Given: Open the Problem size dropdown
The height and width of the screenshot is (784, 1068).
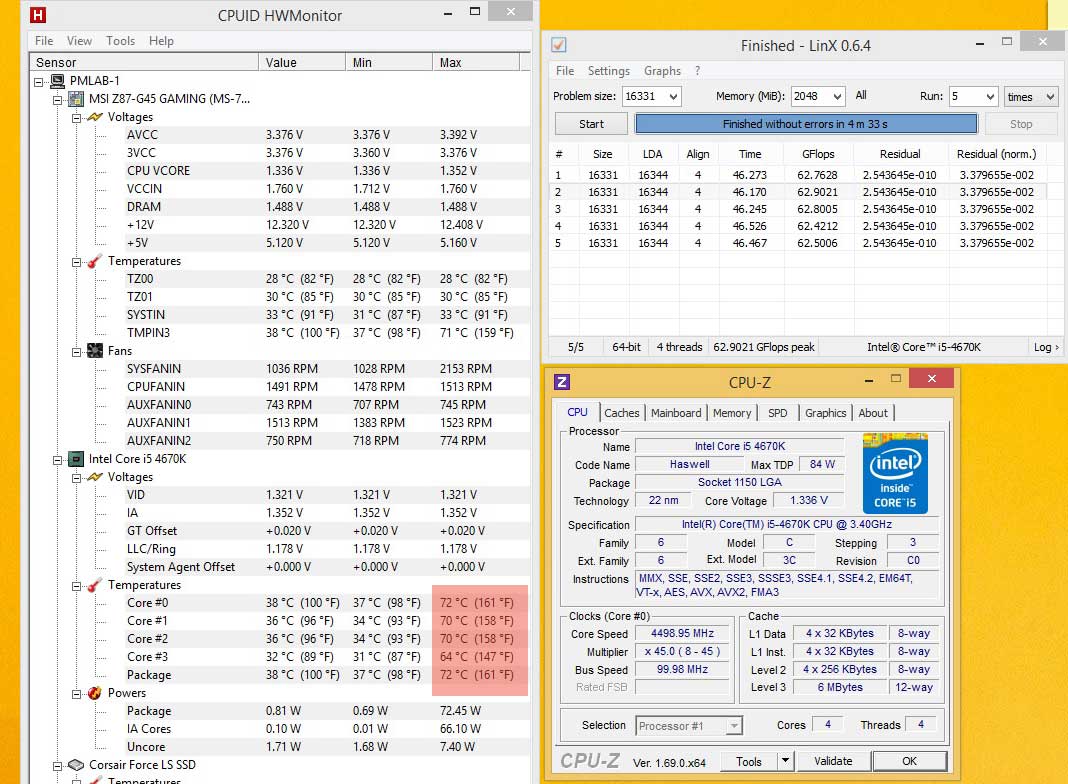Looking at the screenshot, I should (x=672, y=97).
